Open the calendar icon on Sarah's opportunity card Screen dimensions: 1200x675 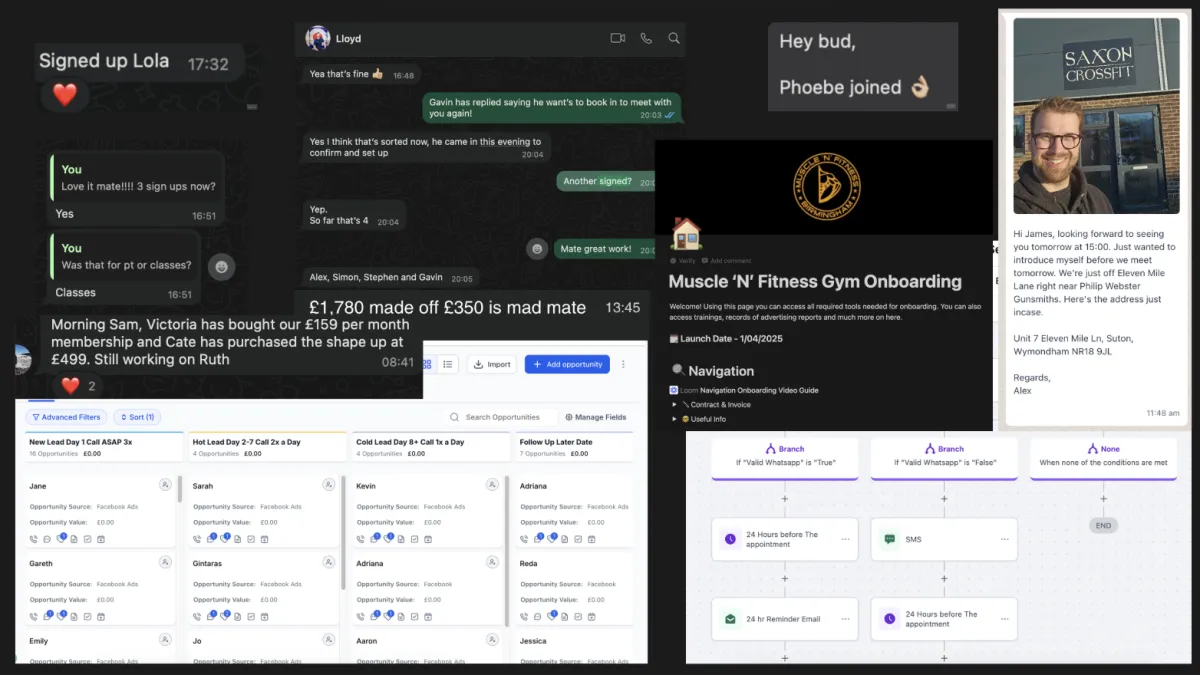[264, 539]
